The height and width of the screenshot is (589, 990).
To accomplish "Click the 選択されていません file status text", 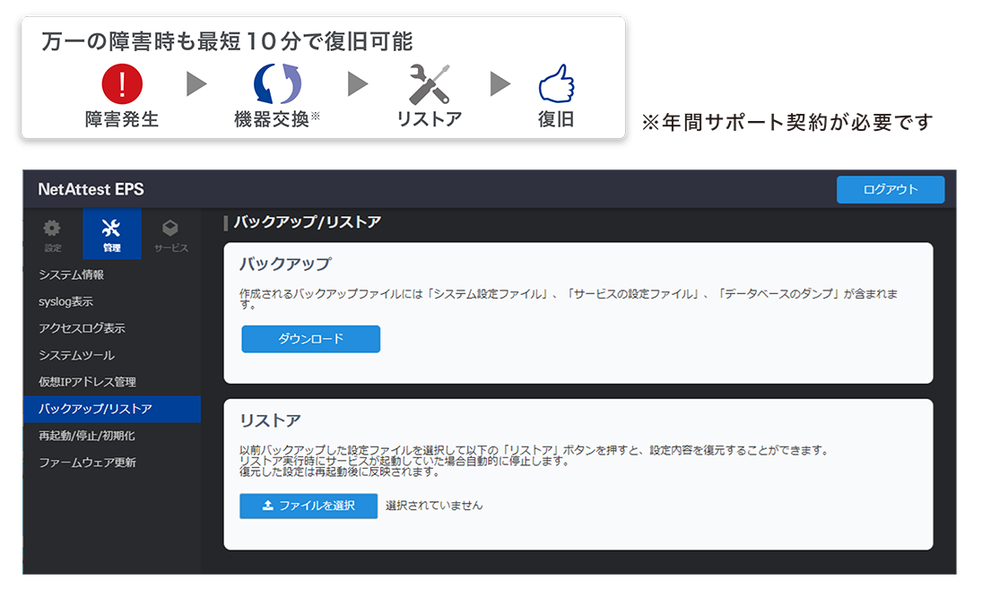I will [x=434, y=506].
